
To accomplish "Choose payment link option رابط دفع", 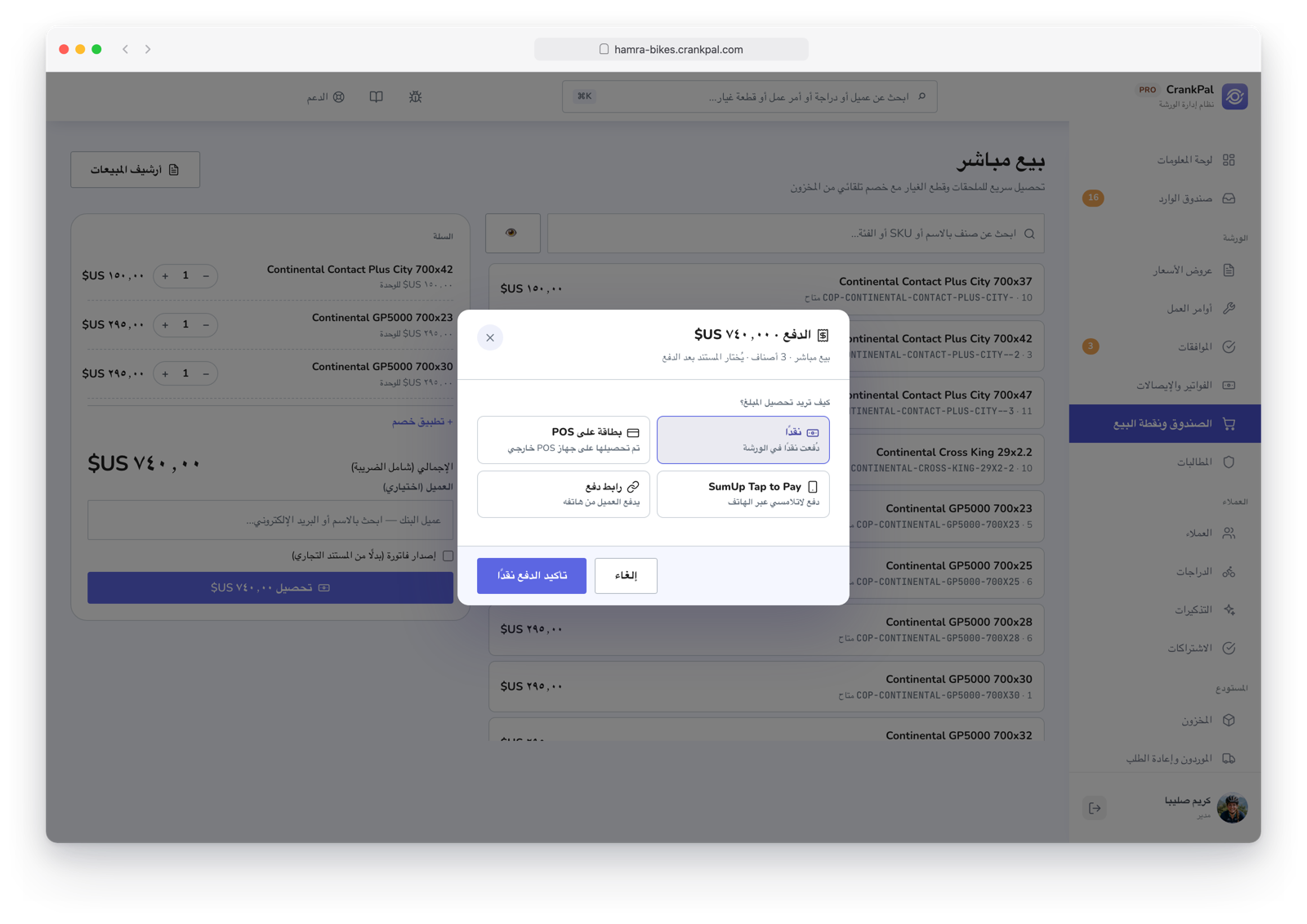I will (563, 493).
